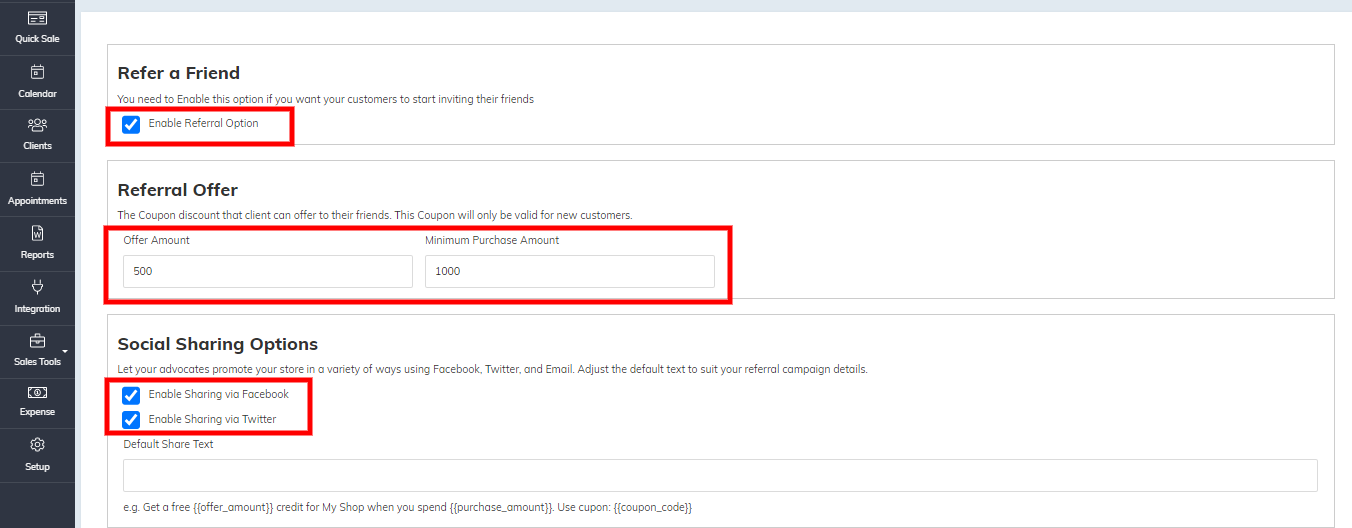The width and height of the screenshot is (1352, 528).
Task: Click the Clients menu label
Action: point(37,146)
